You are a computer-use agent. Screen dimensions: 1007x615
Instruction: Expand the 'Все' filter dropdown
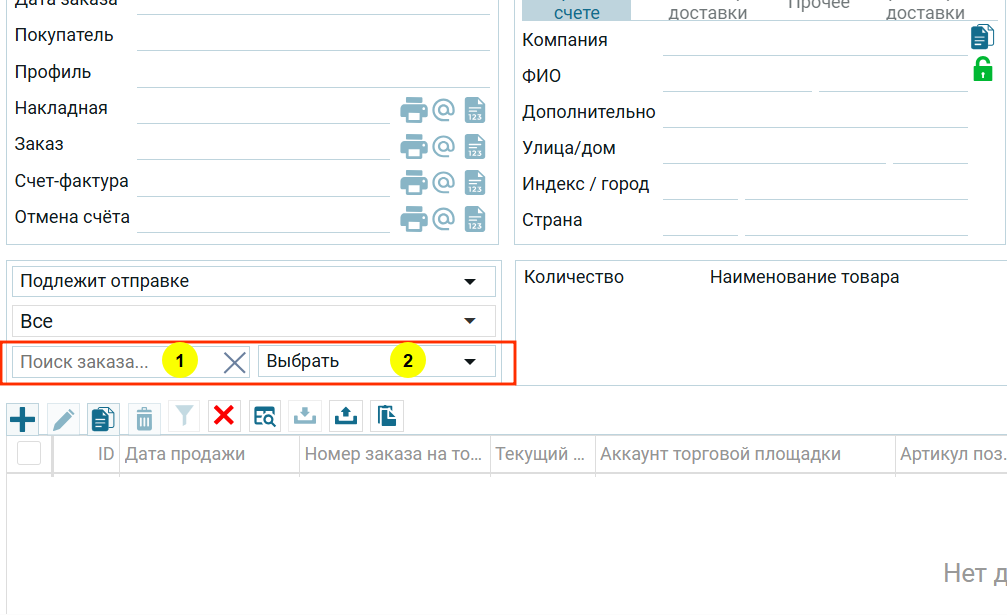tap(470, 322)
